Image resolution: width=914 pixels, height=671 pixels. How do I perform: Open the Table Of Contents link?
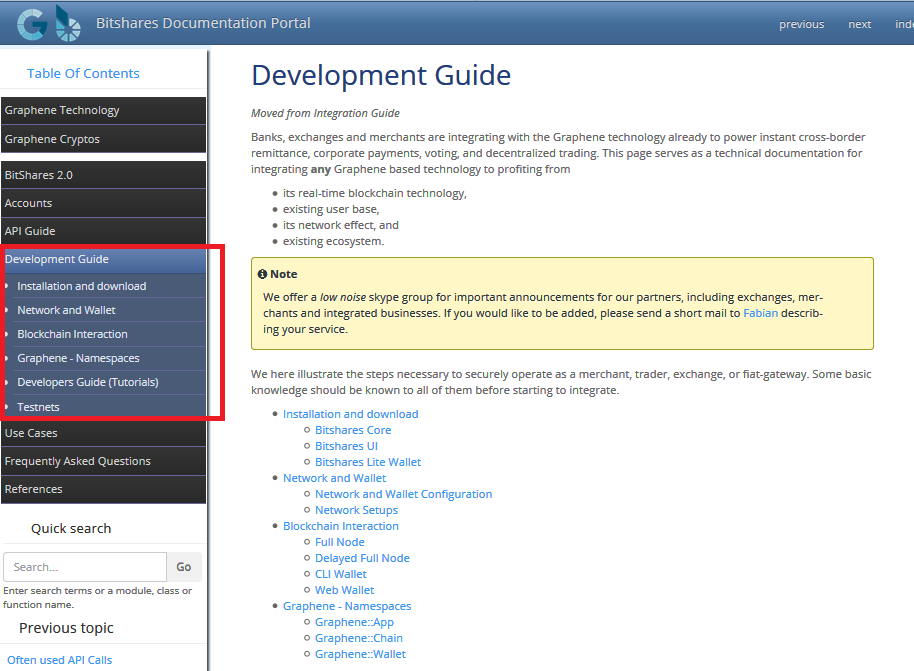(83, 73)
